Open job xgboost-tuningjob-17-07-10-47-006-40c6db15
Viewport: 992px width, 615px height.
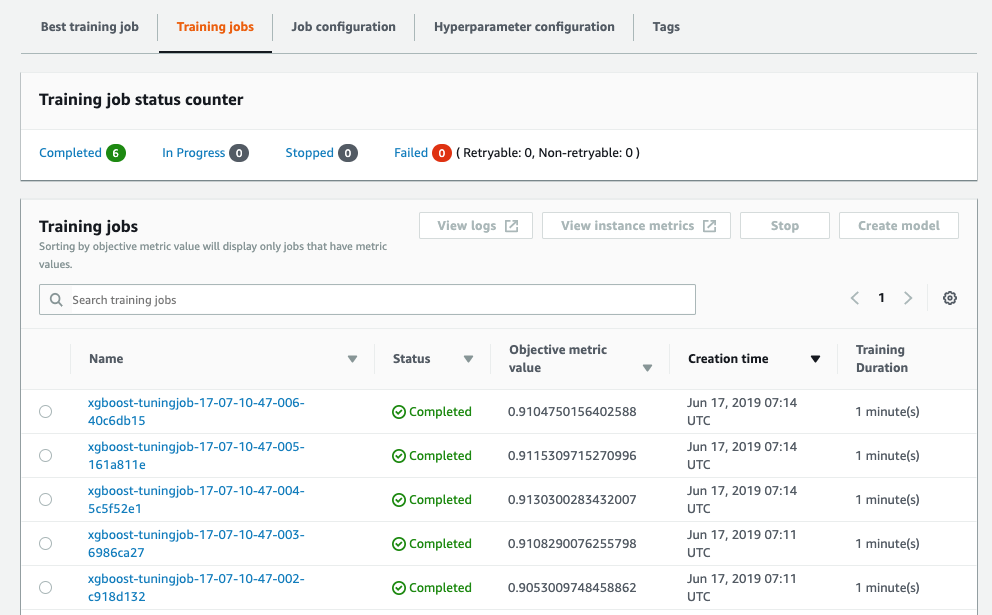pos(196,411)
